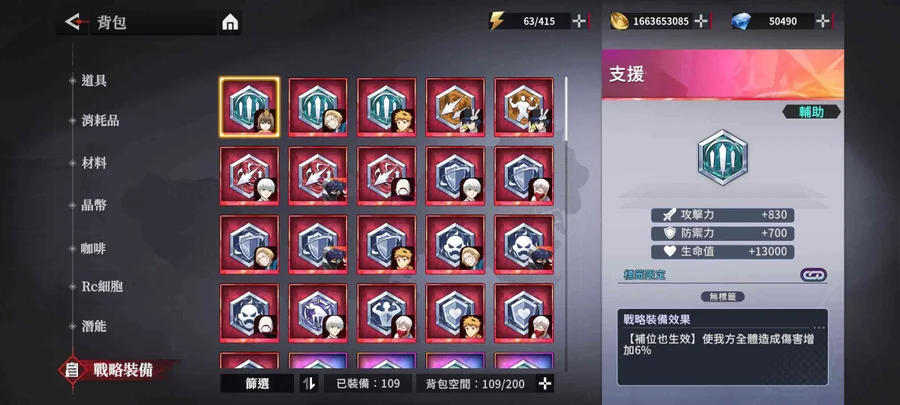Click the 無標籤 tag button

coord(722,297)
